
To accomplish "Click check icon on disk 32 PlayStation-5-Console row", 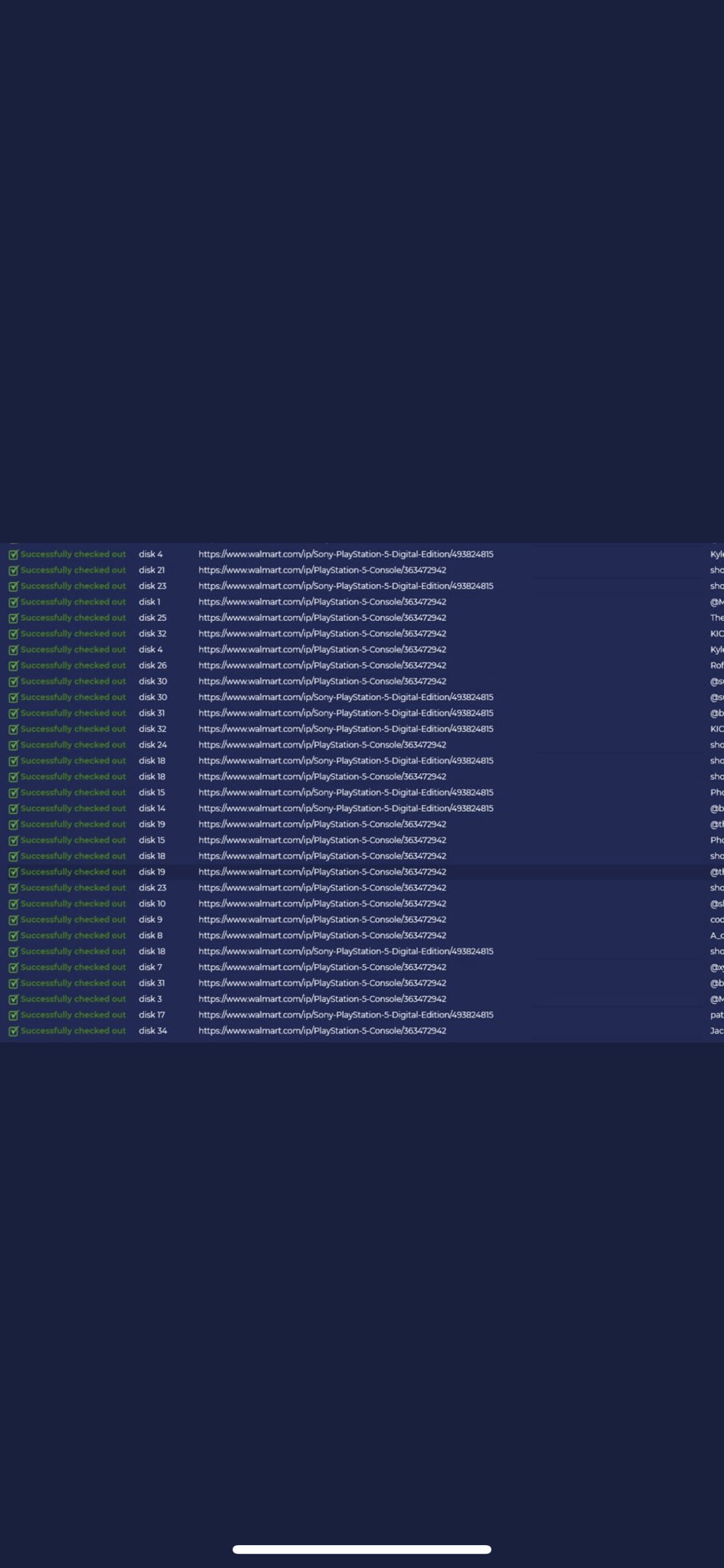I will [13, 634].
